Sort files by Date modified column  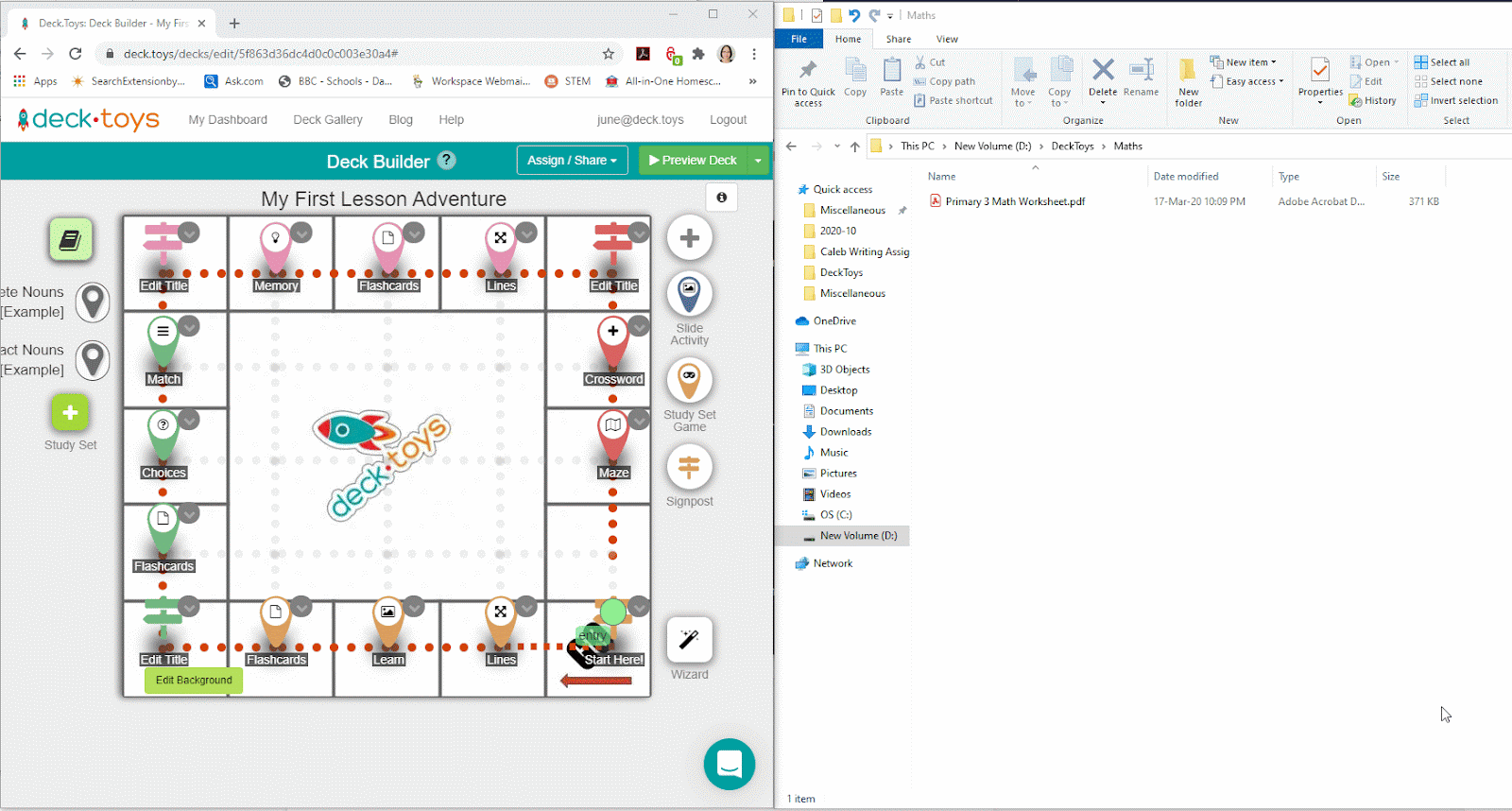[1186, 177]
